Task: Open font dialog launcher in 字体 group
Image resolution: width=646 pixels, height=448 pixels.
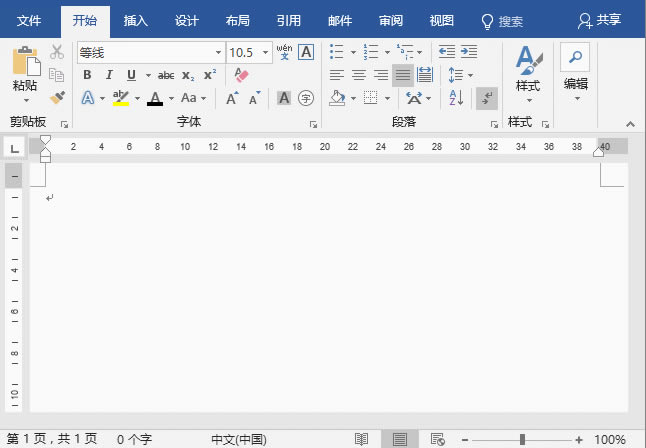Action: point(313,124)
